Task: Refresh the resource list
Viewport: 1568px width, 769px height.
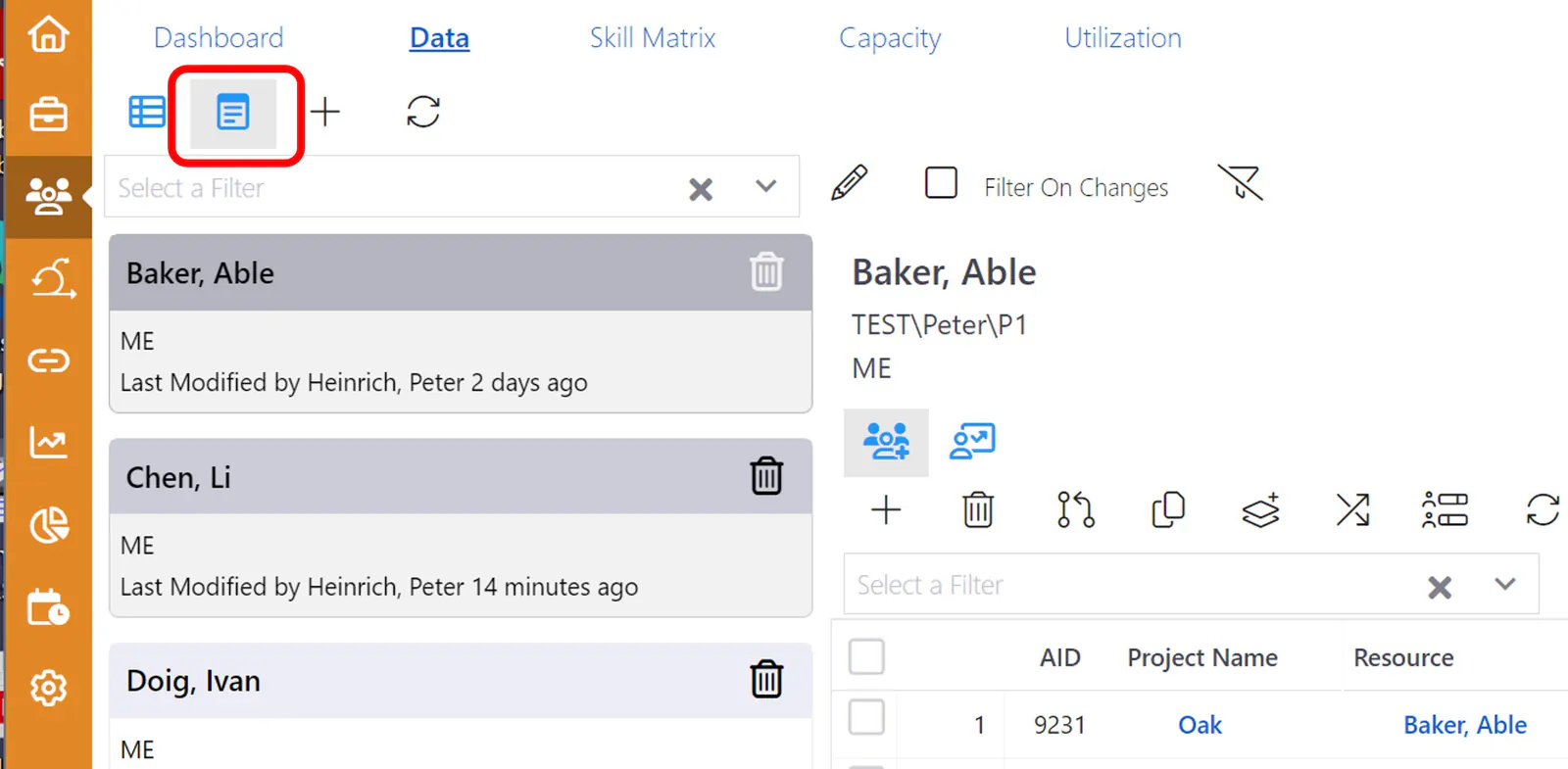Action: tap(423, 112)
